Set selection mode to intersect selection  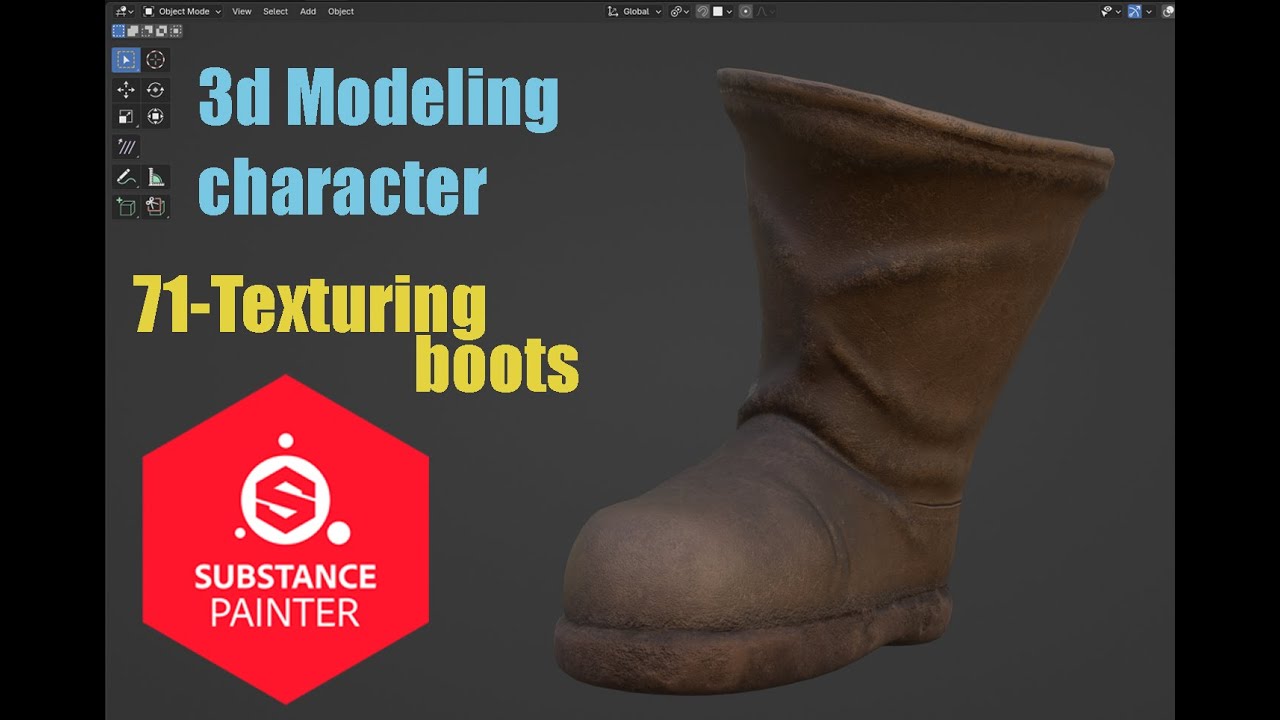pyautogui.click(x=176, y=31)
